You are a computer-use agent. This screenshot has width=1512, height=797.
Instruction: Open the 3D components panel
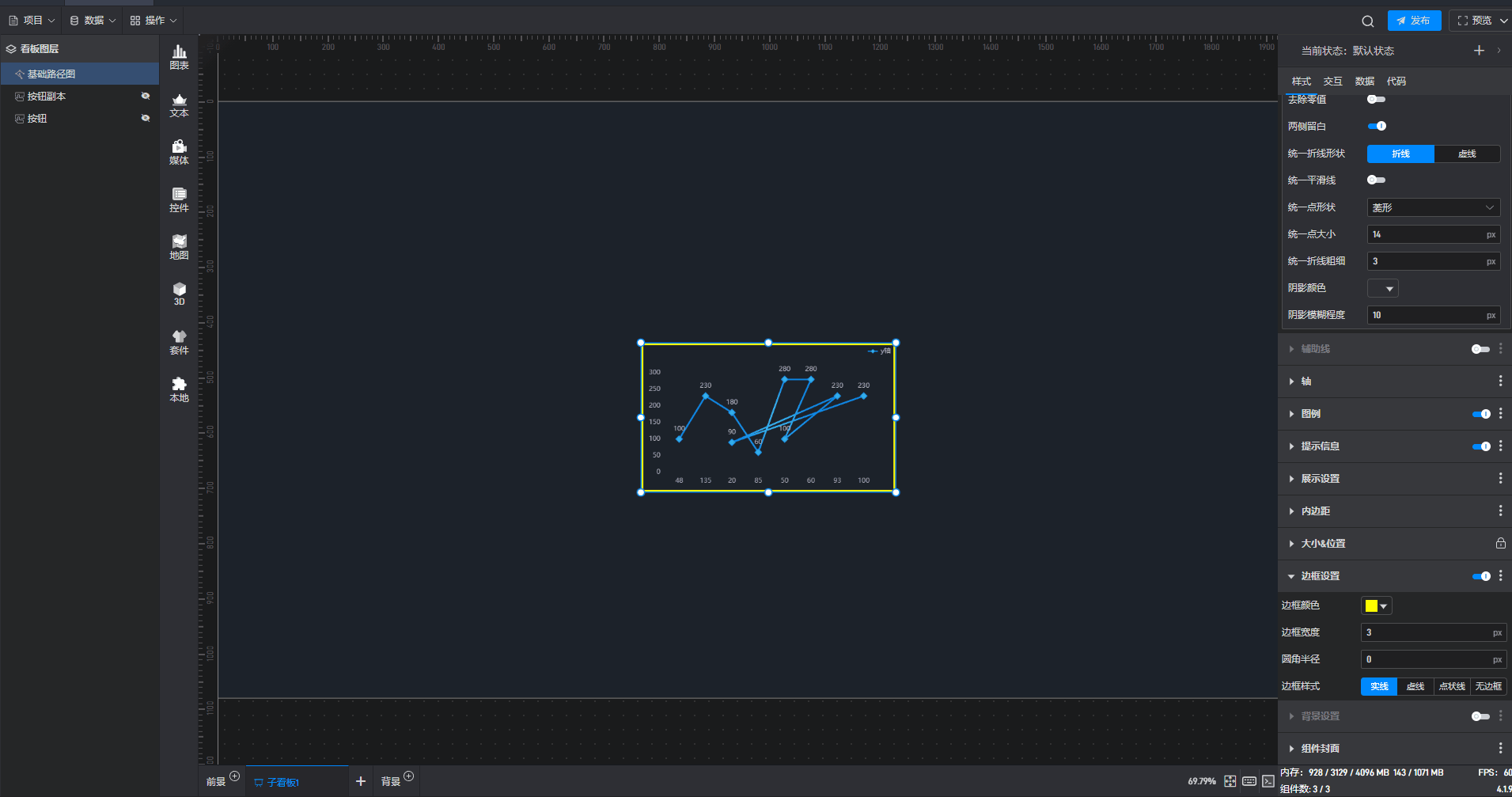tap(180, 294)
